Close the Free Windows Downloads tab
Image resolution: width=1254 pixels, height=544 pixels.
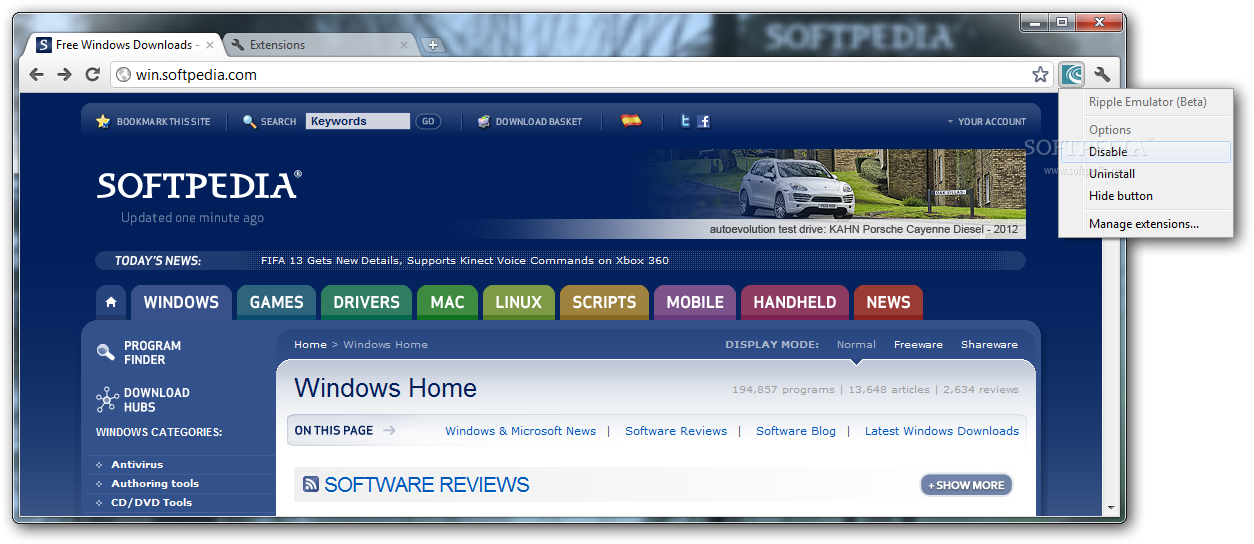point(212,45)
